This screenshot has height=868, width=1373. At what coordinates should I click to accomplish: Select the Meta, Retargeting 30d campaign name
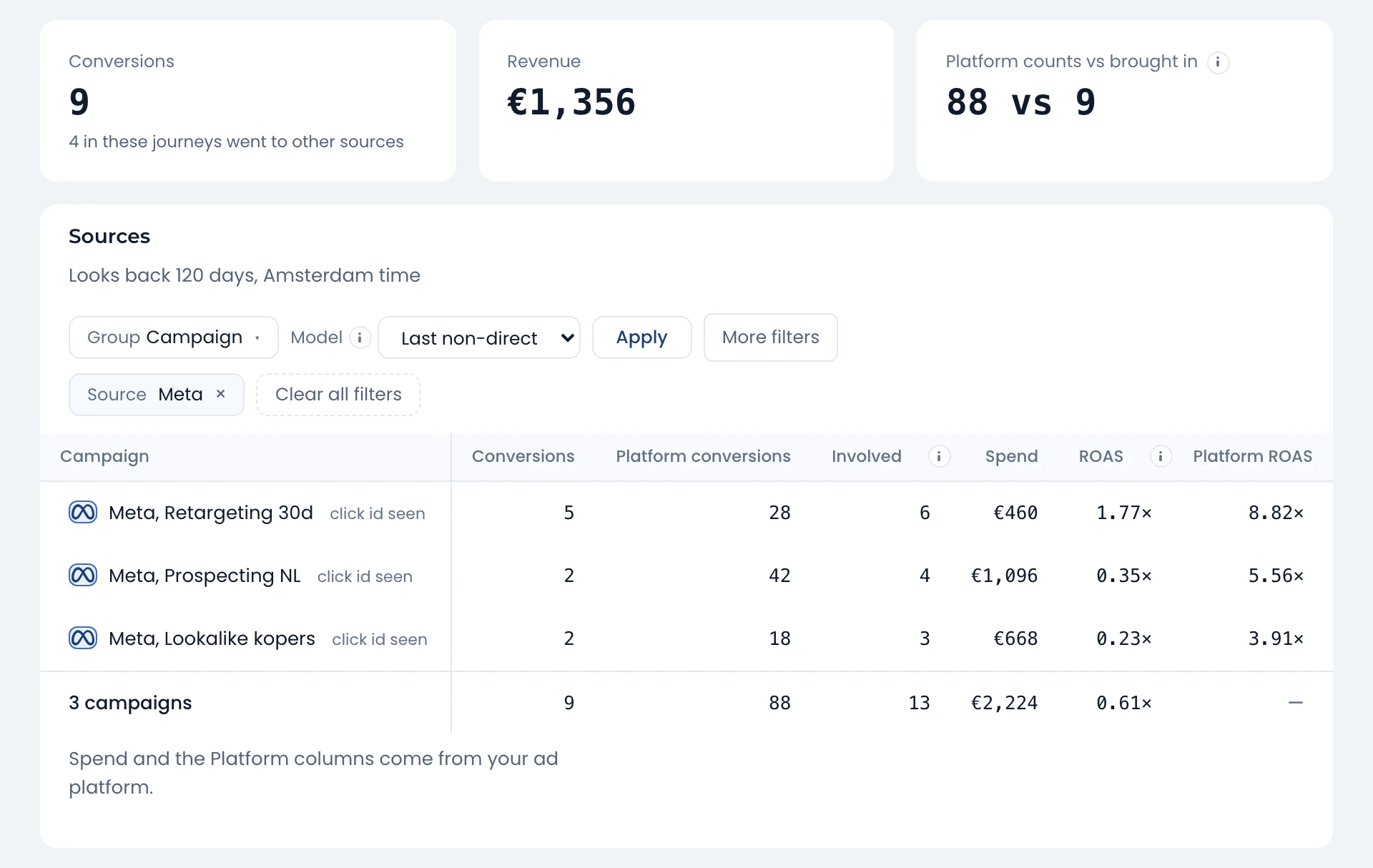coord(211,513)
